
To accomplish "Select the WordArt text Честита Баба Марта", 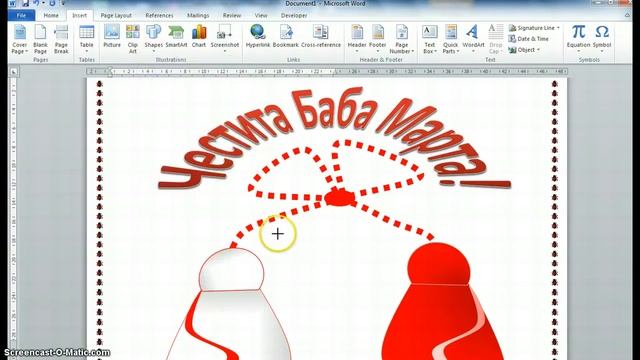I will (334, 139).
